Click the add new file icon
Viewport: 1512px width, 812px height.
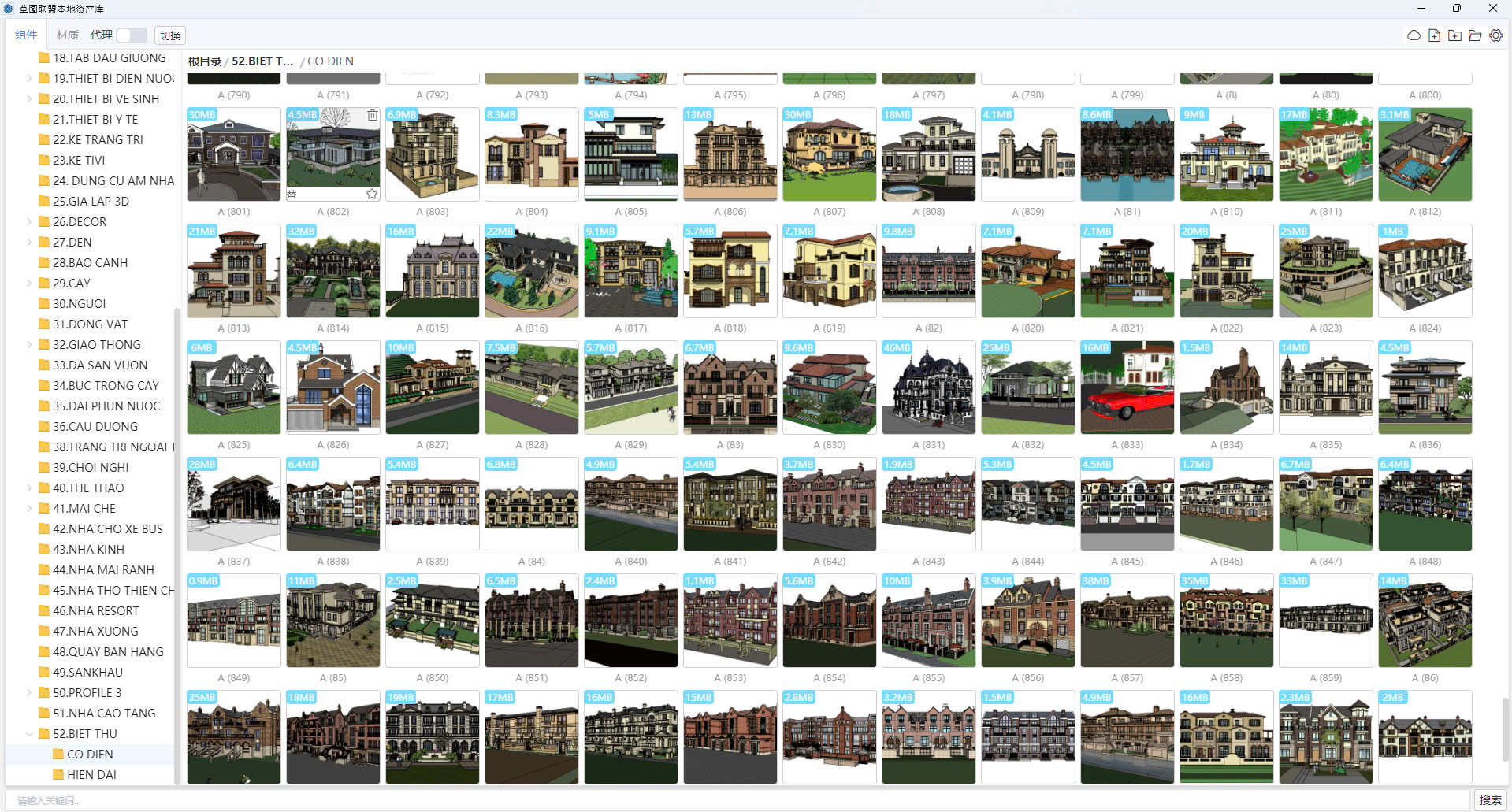point(1434,35)
